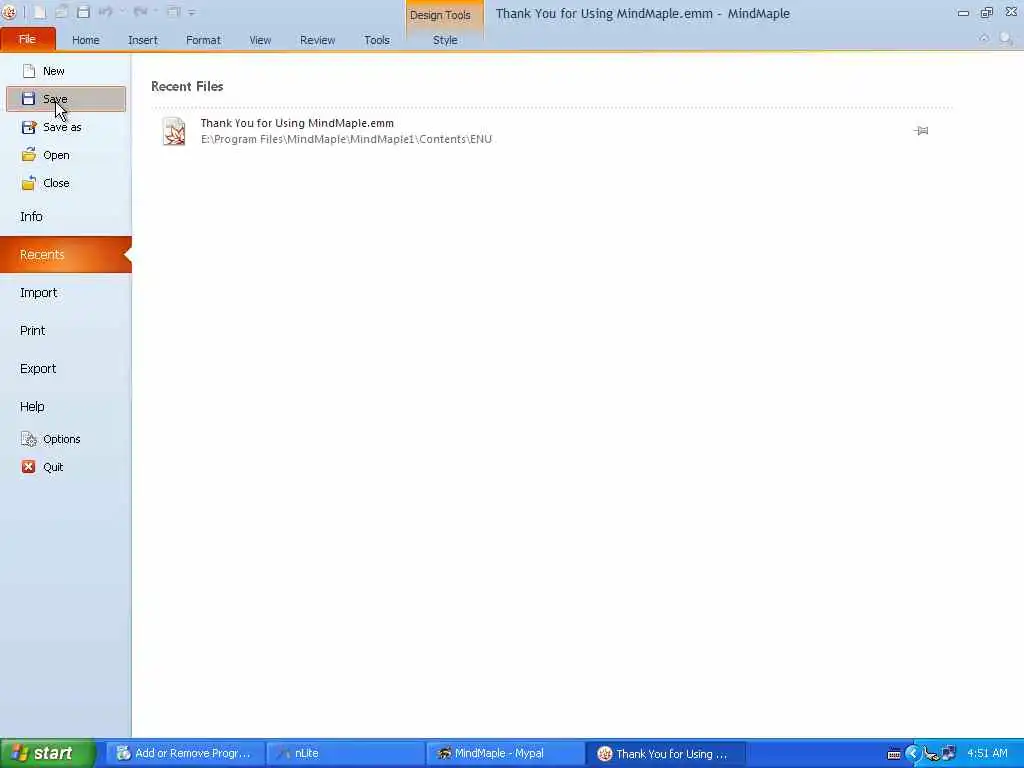Image resolution: width=1024 pixels, height=768 pixels.
Task: Open recent file Thank You for Using MindMaple.emm
Action: [x=552, y=131]
